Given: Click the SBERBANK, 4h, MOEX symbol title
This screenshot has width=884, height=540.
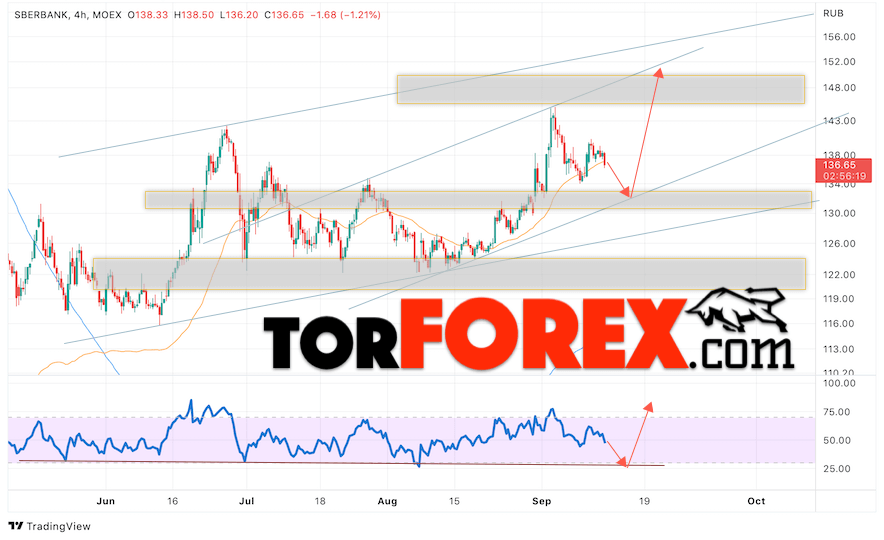Looking at the screenshot, I should click(x=68, y=15).
